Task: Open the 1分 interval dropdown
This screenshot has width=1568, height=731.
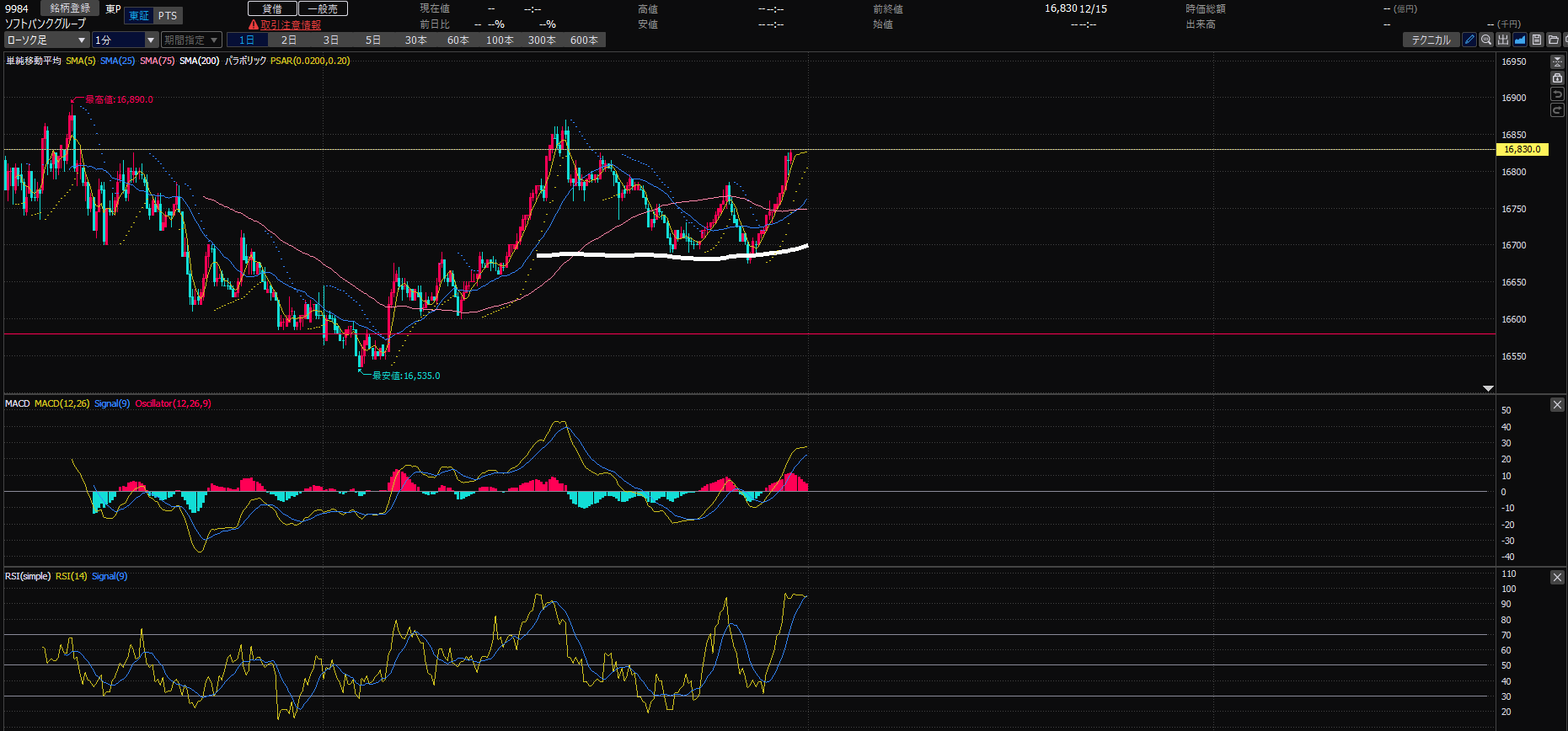Action: [x=125, y=40]
